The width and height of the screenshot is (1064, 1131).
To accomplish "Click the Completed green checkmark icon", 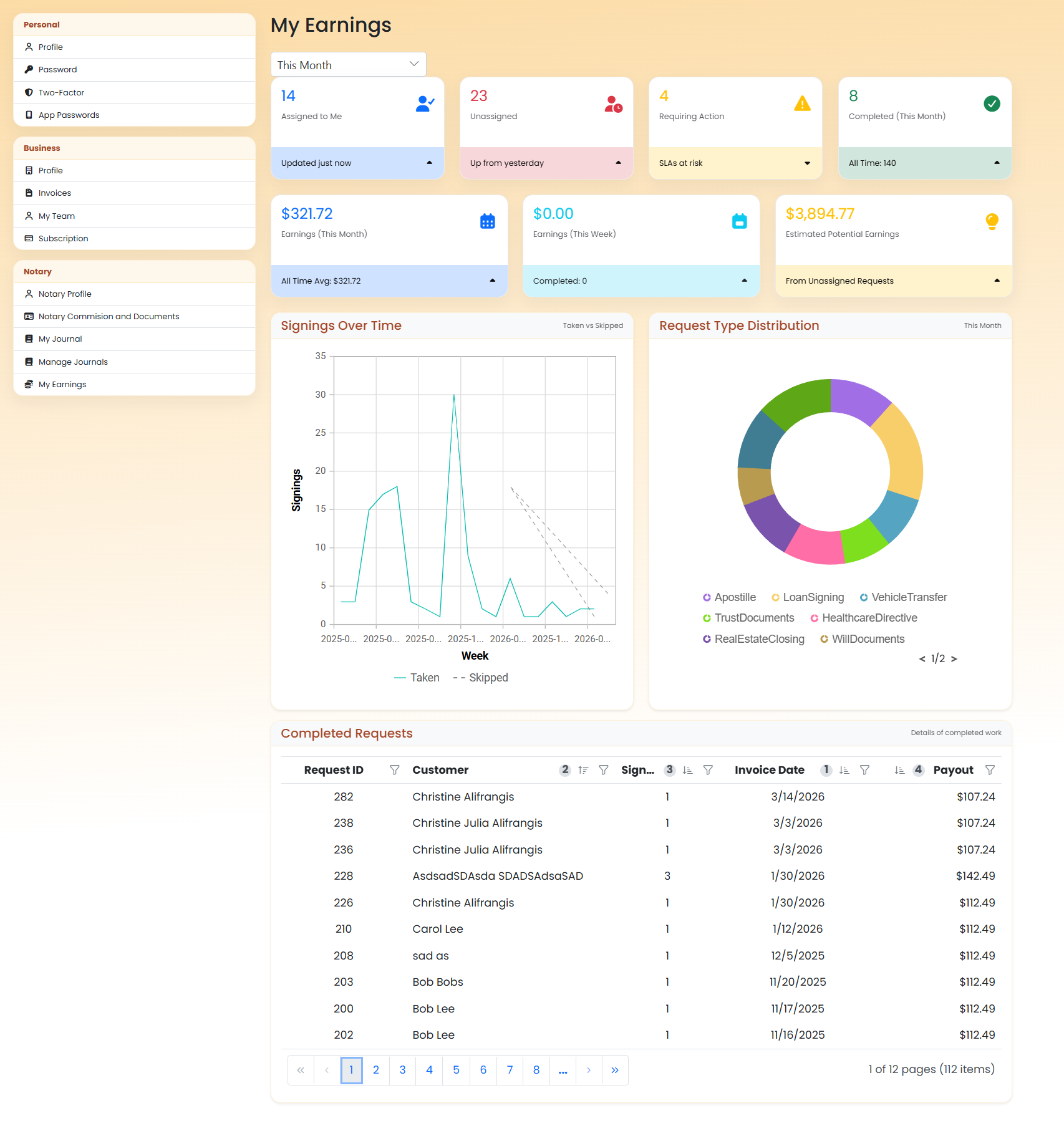I will click(x=992, y=103).
